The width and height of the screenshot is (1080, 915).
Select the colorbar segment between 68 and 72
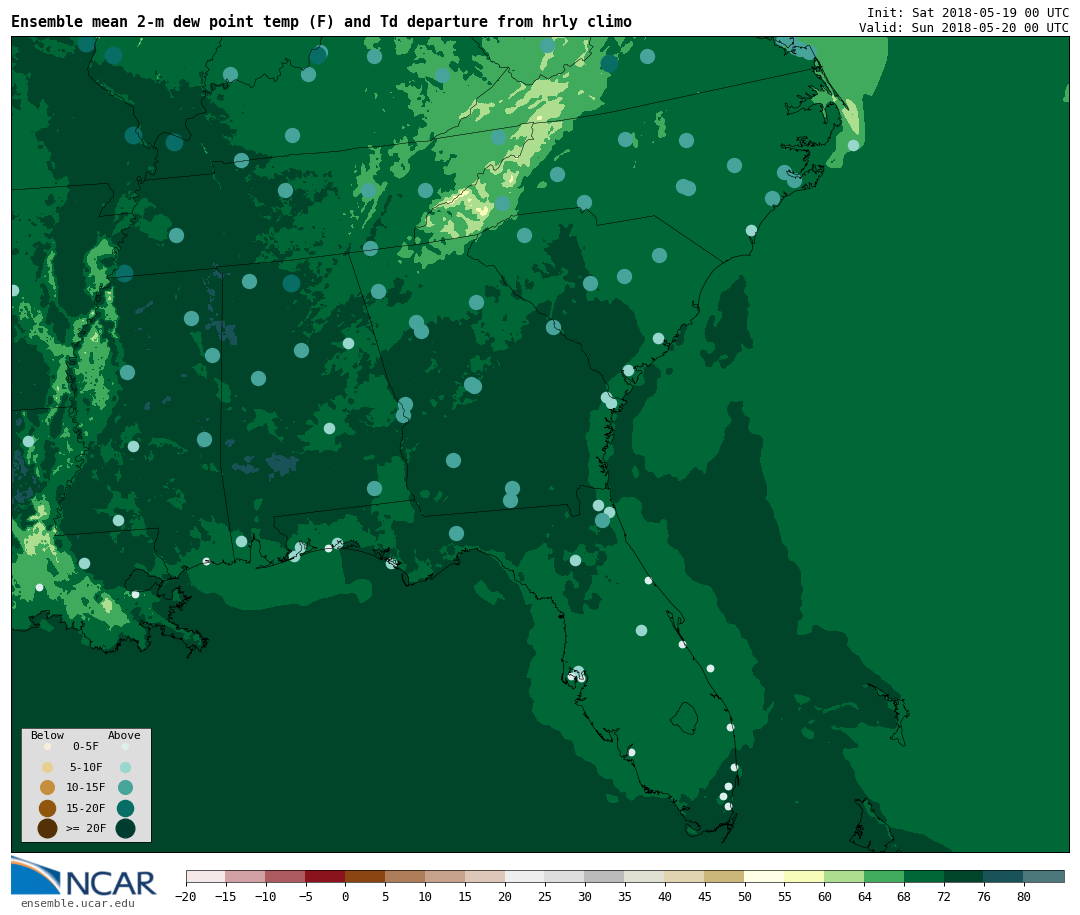[925, 876]
